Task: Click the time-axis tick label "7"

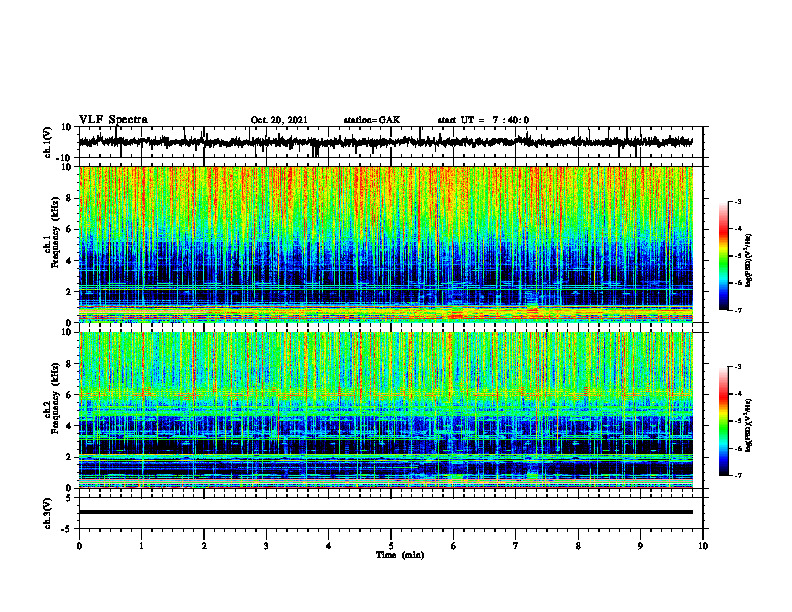Action: click(515, 546)
